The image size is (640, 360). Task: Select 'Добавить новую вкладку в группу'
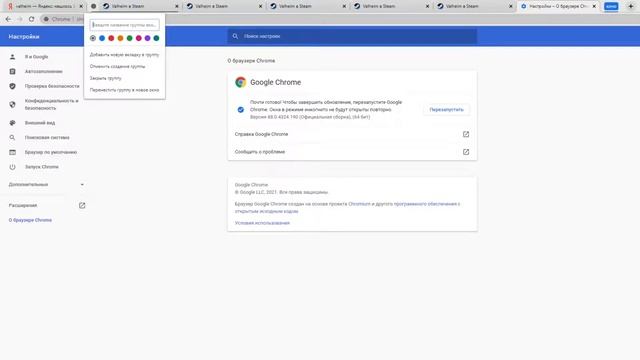[x=124, y=55]
